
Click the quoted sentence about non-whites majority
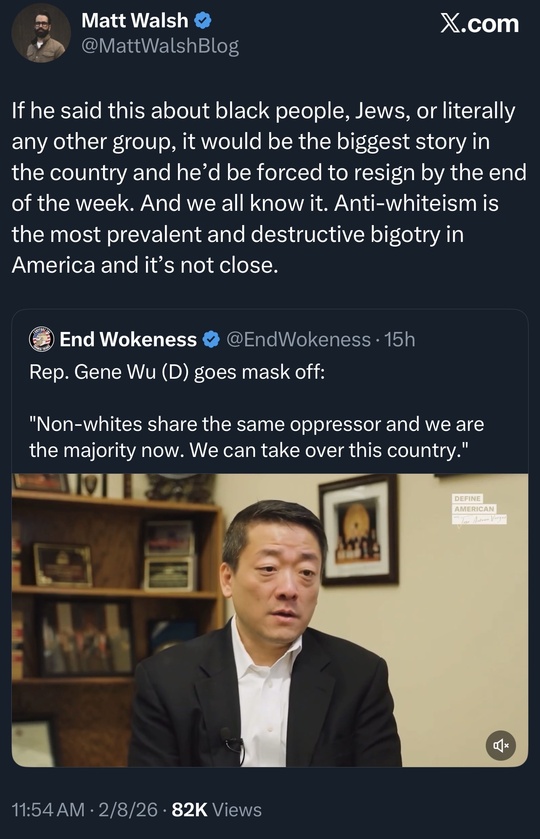click(x=257, y=437)
